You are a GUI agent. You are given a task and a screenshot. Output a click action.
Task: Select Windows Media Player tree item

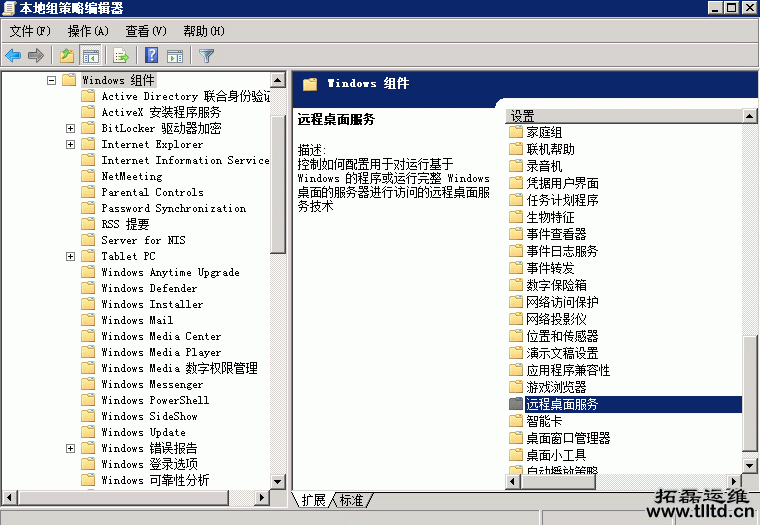pyautogui.click(x=161, y=352)
